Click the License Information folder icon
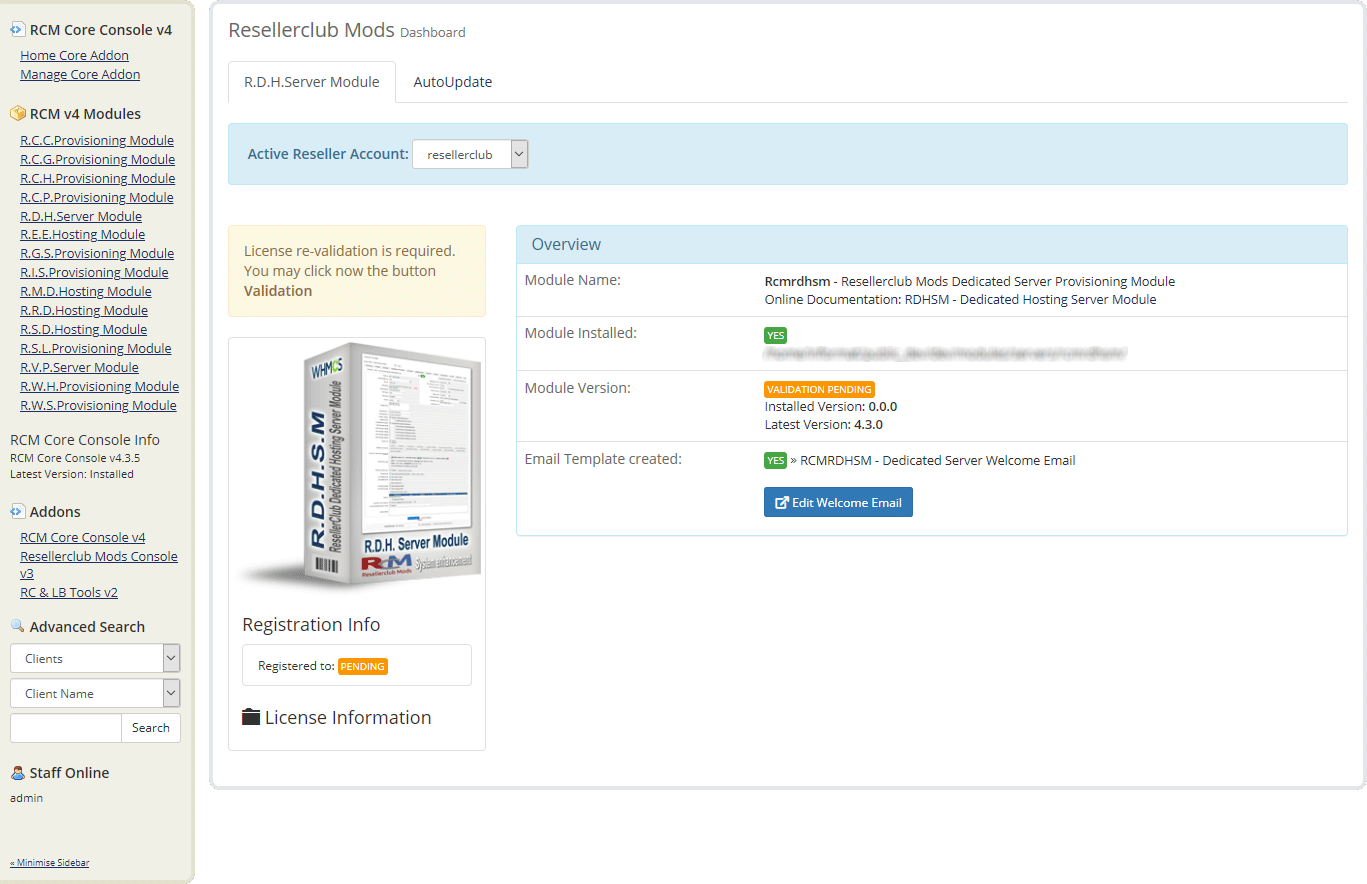The width and height of the screenshot is (1367, 884). 251,717
